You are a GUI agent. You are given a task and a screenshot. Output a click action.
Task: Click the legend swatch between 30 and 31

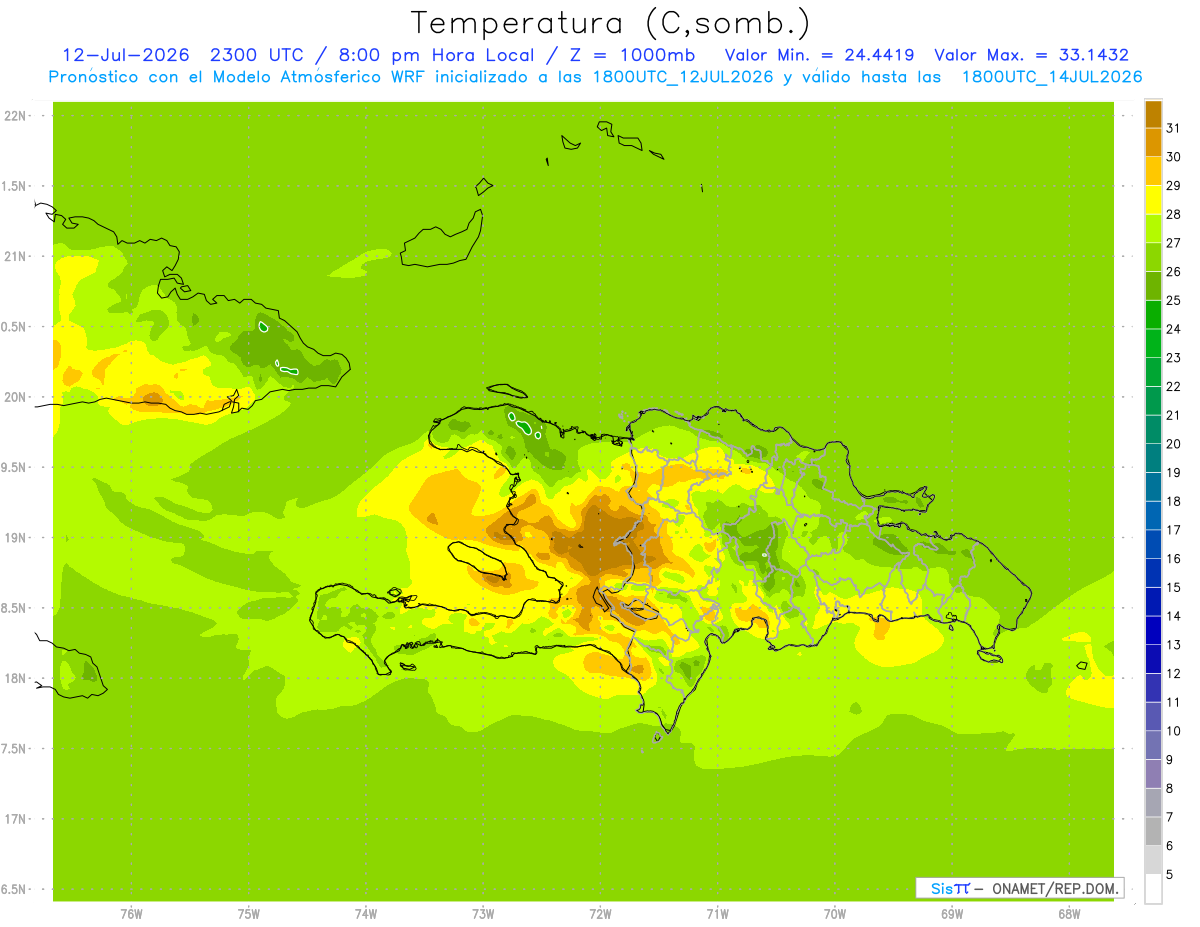[x=1153, y=143]
